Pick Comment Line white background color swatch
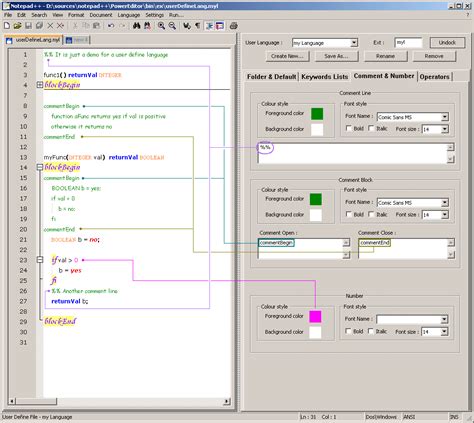 click(x=317, y=130)
